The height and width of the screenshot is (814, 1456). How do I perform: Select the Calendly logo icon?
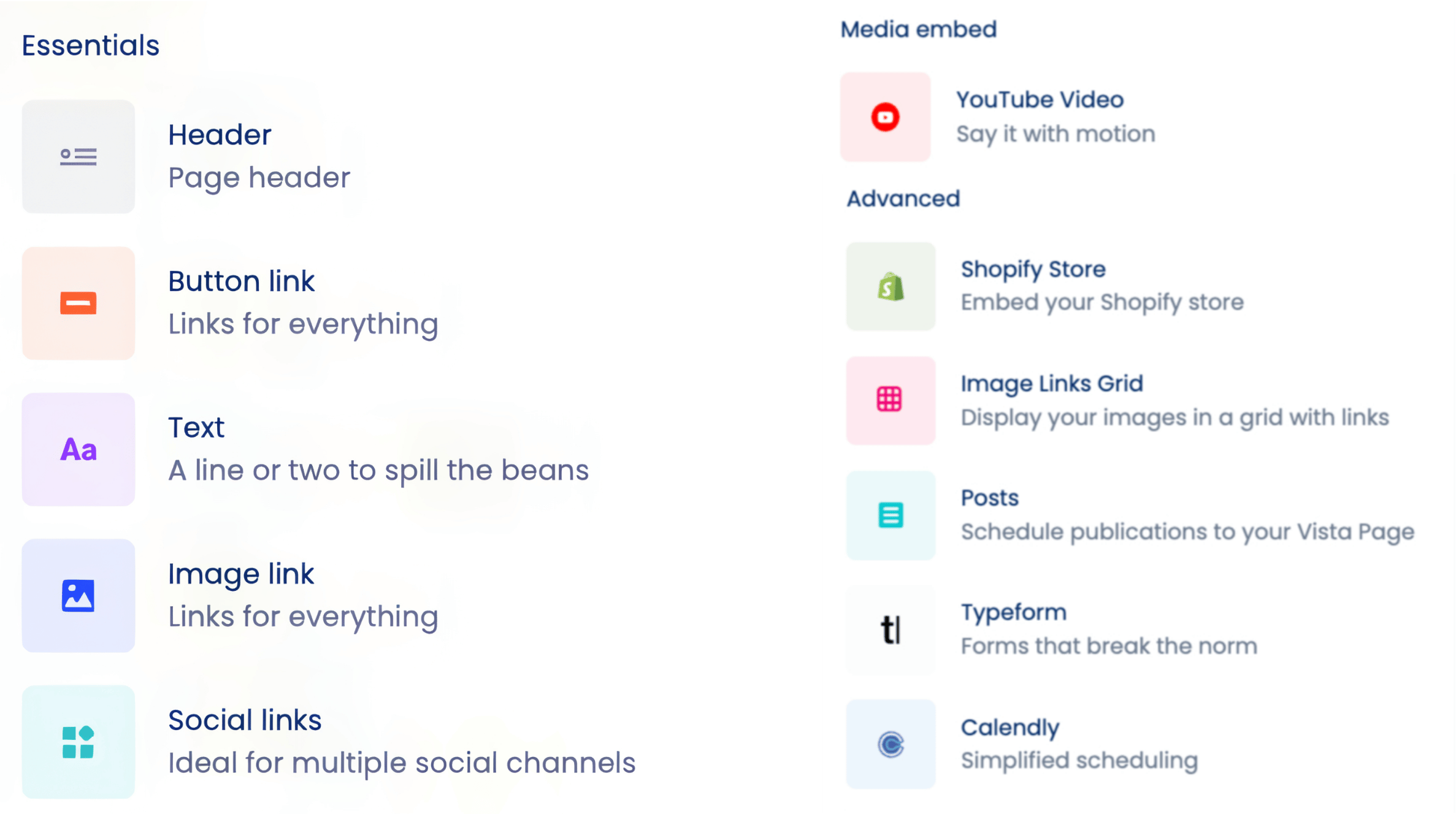(x=891, y=744)
